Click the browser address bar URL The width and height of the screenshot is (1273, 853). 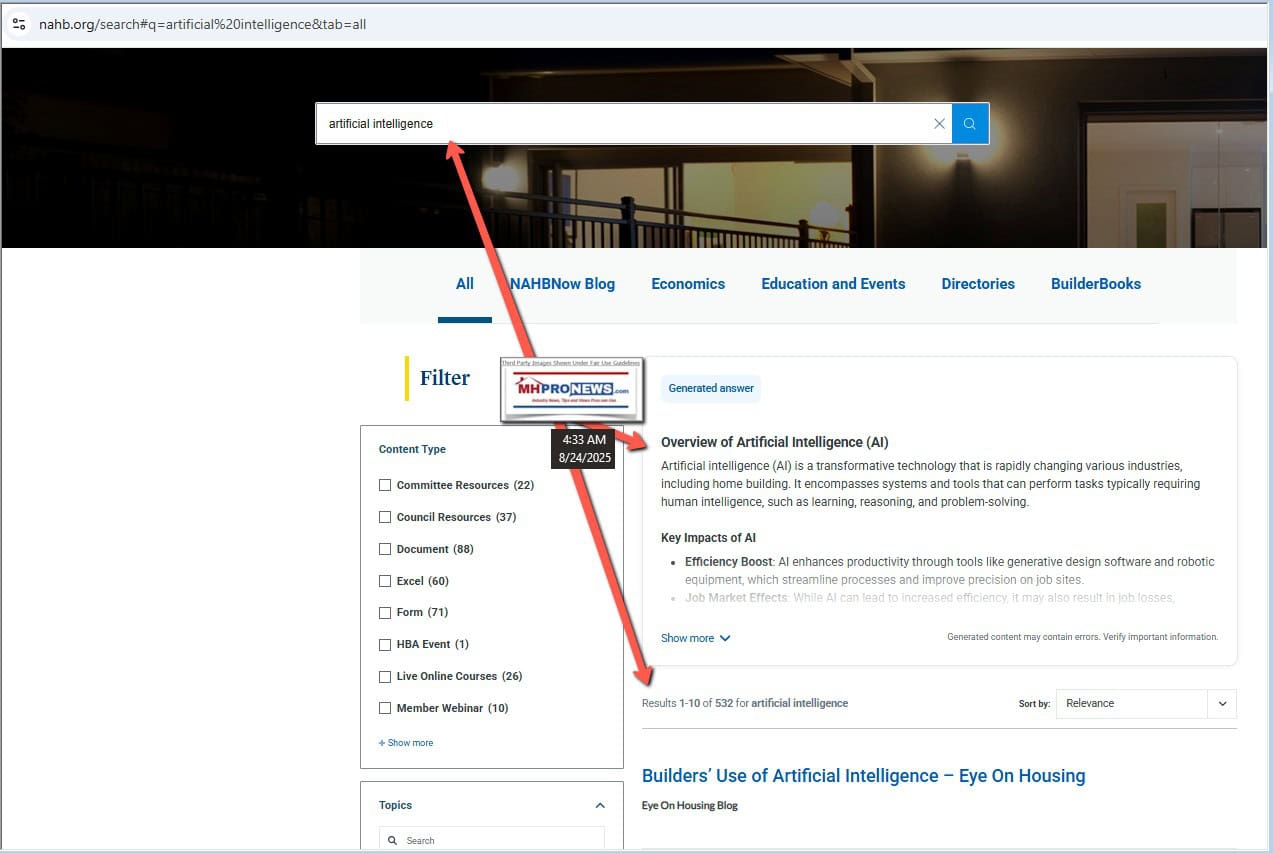tap(202, 24)
